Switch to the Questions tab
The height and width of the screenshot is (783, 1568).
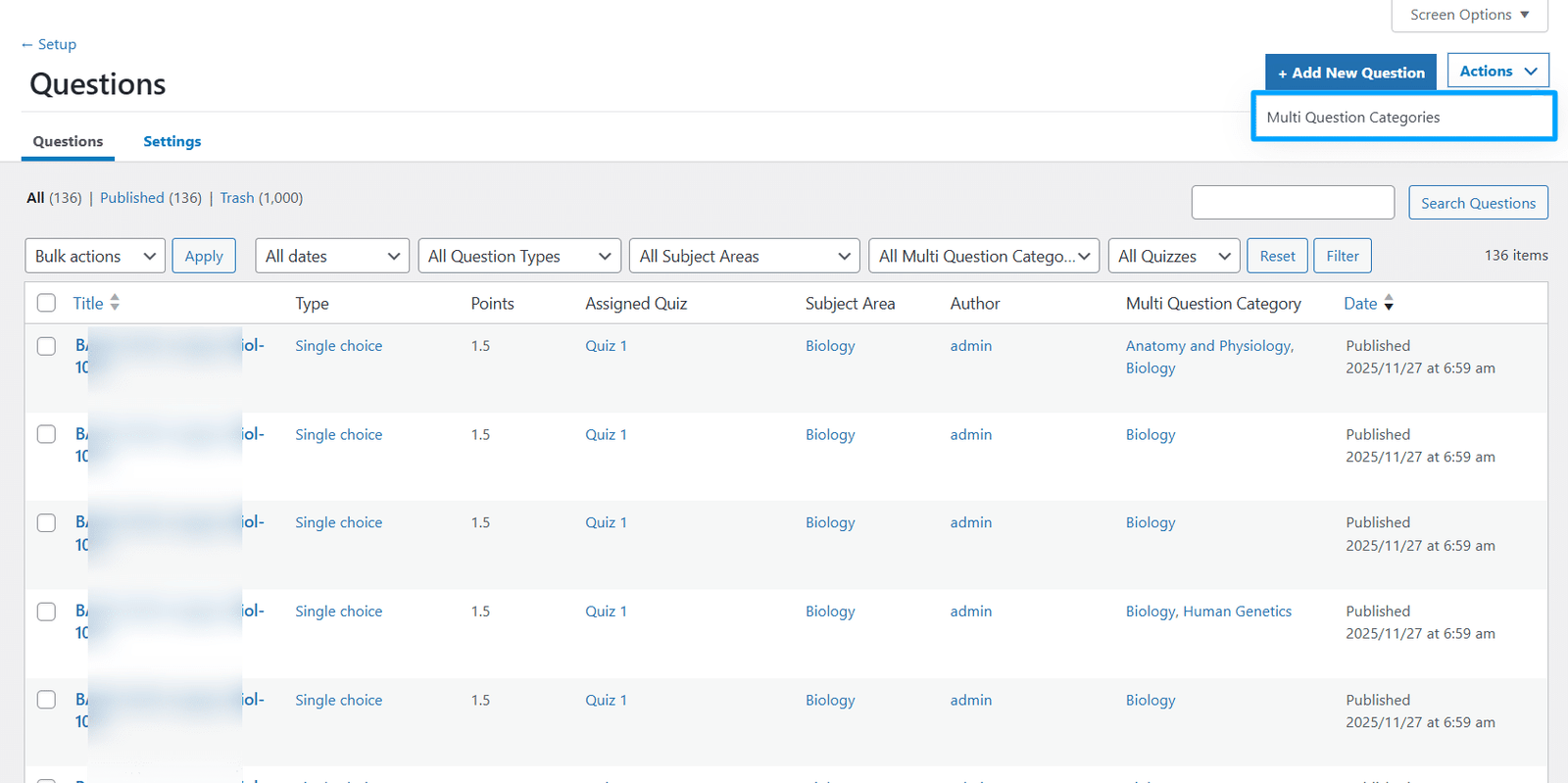point(68,141)
